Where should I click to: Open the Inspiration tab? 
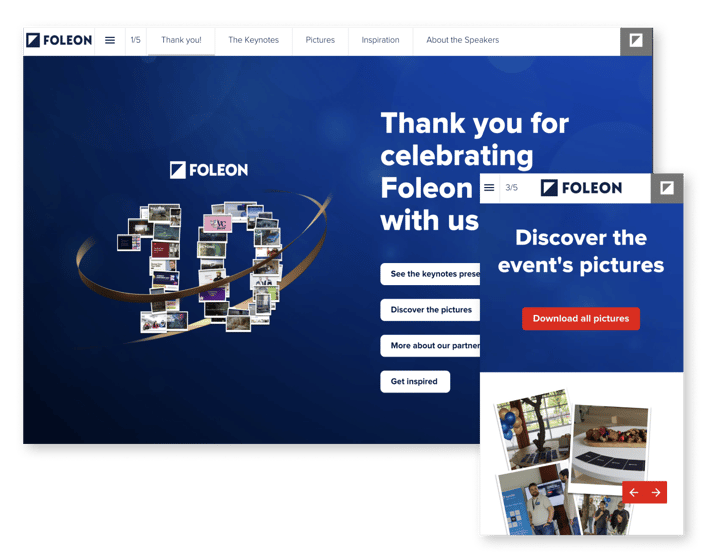(x=380, y=41)
